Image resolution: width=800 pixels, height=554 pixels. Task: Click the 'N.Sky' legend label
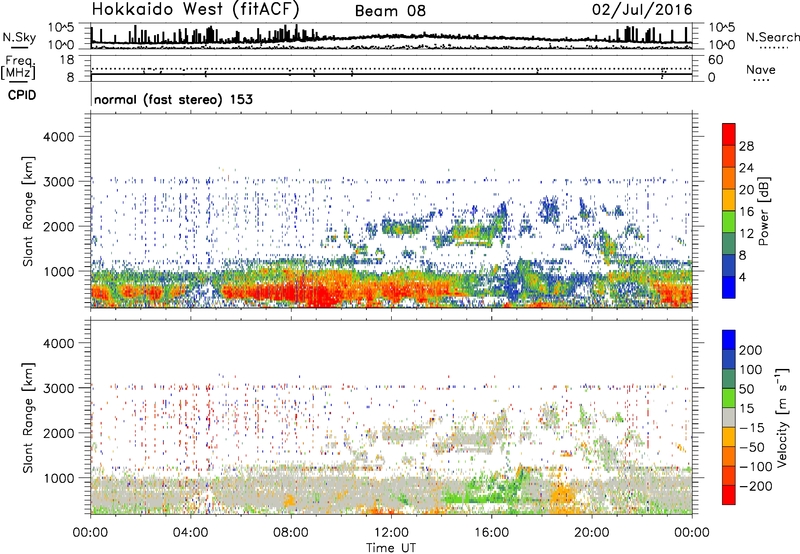[19, 37]
